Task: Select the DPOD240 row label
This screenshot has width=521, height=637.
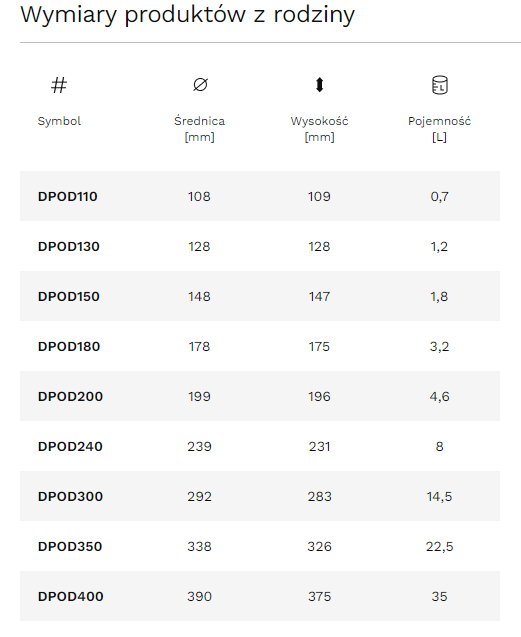Action: point(70,446)
